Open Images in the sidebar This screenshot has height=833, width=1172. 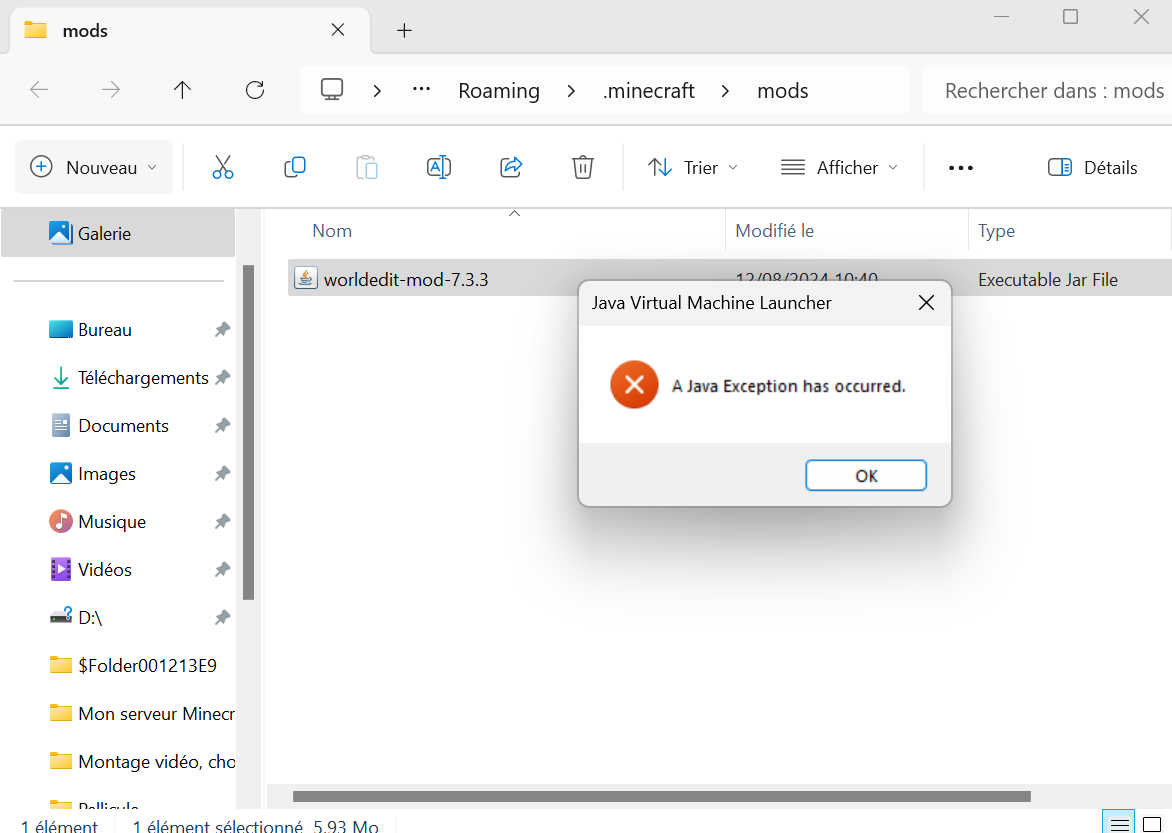click(x=107, y=473)
